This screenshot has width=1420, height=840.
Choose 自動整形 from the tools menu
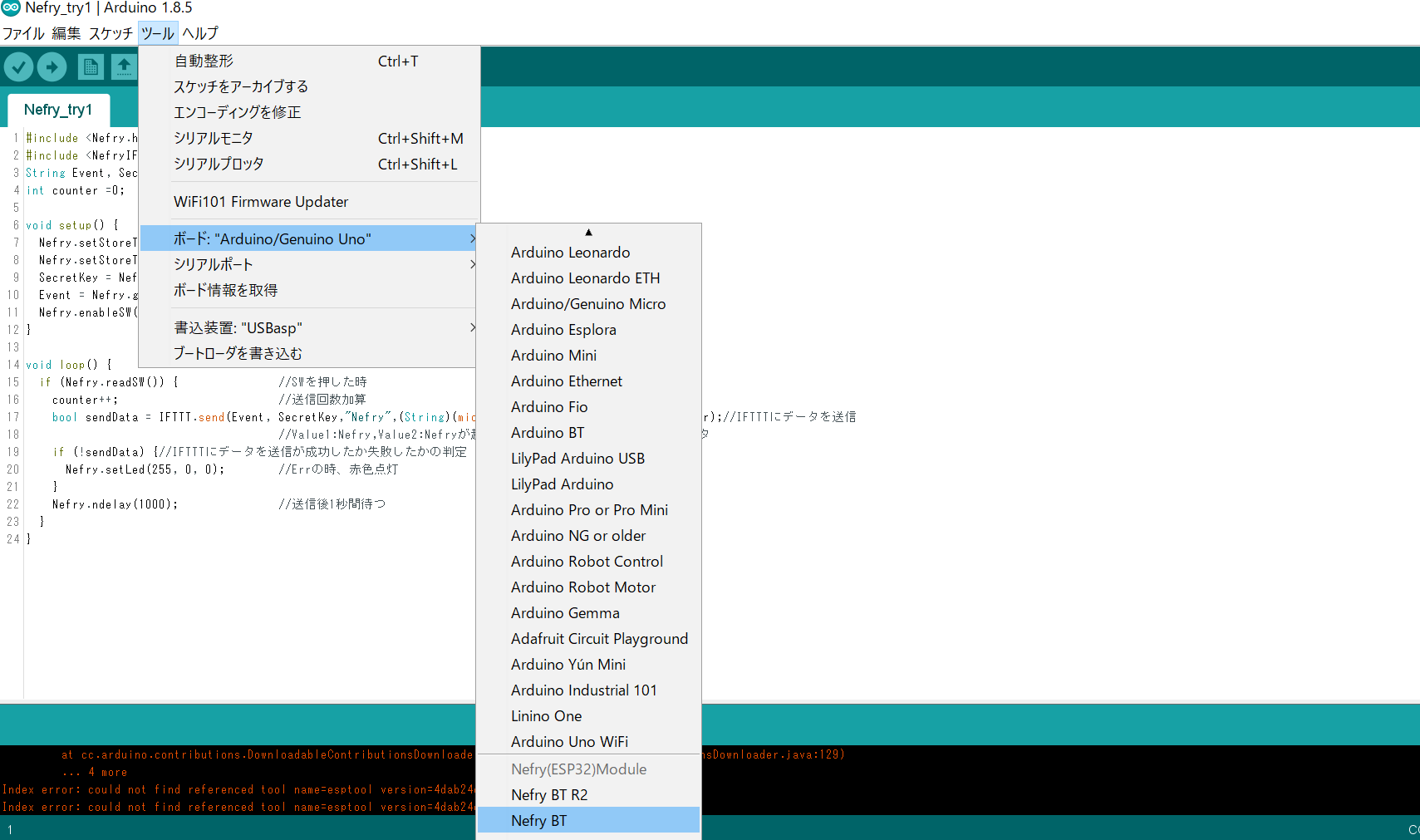(308, 61)
